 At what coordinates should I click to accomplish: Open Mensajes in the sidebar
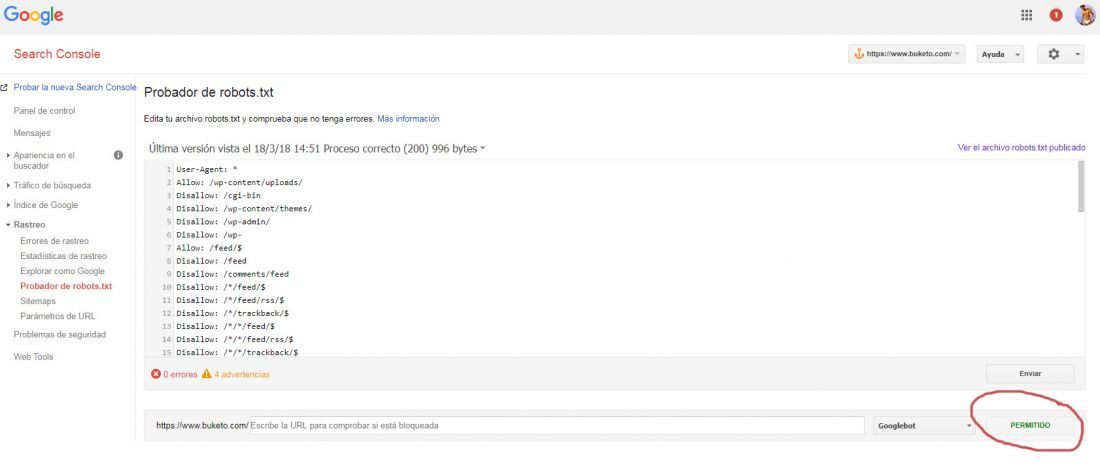point(32,133)
